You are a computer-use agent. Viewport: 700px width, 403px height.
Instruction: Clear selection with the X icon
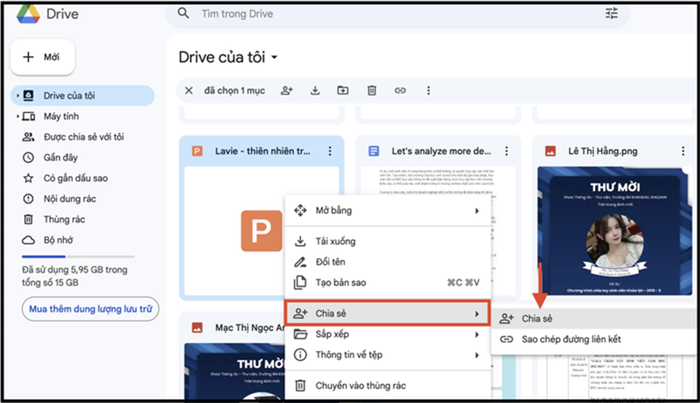(189, 91)
